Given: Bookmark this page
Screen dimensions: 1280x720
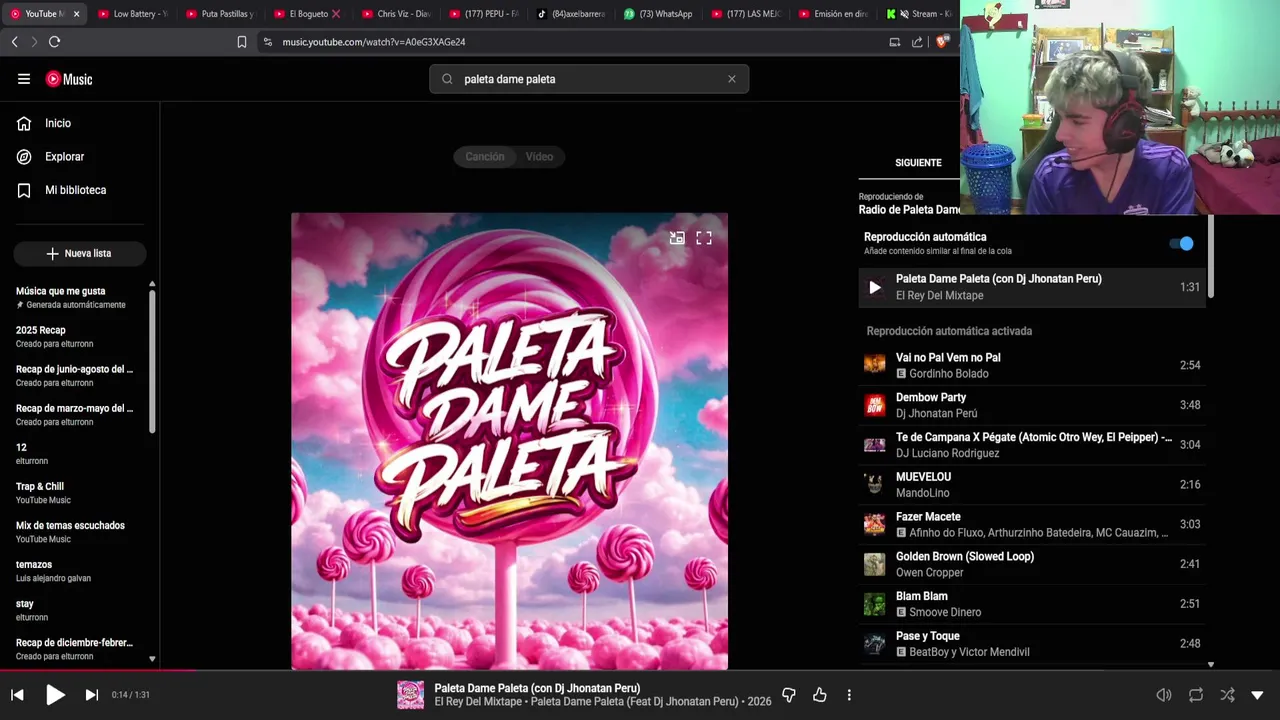Looking at the screenshot, I should [241, 42].
